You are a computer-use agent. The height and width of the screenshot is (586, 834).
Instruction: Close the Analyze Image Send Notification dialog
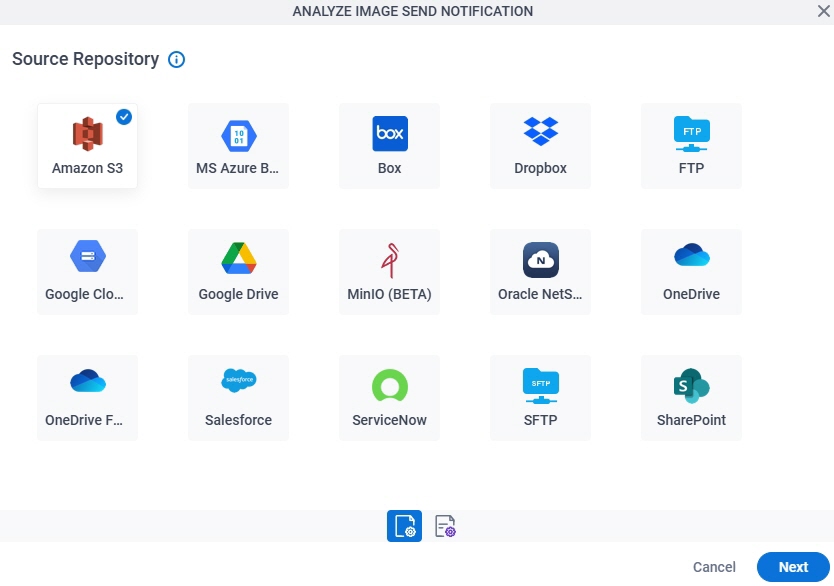point(823,11)
